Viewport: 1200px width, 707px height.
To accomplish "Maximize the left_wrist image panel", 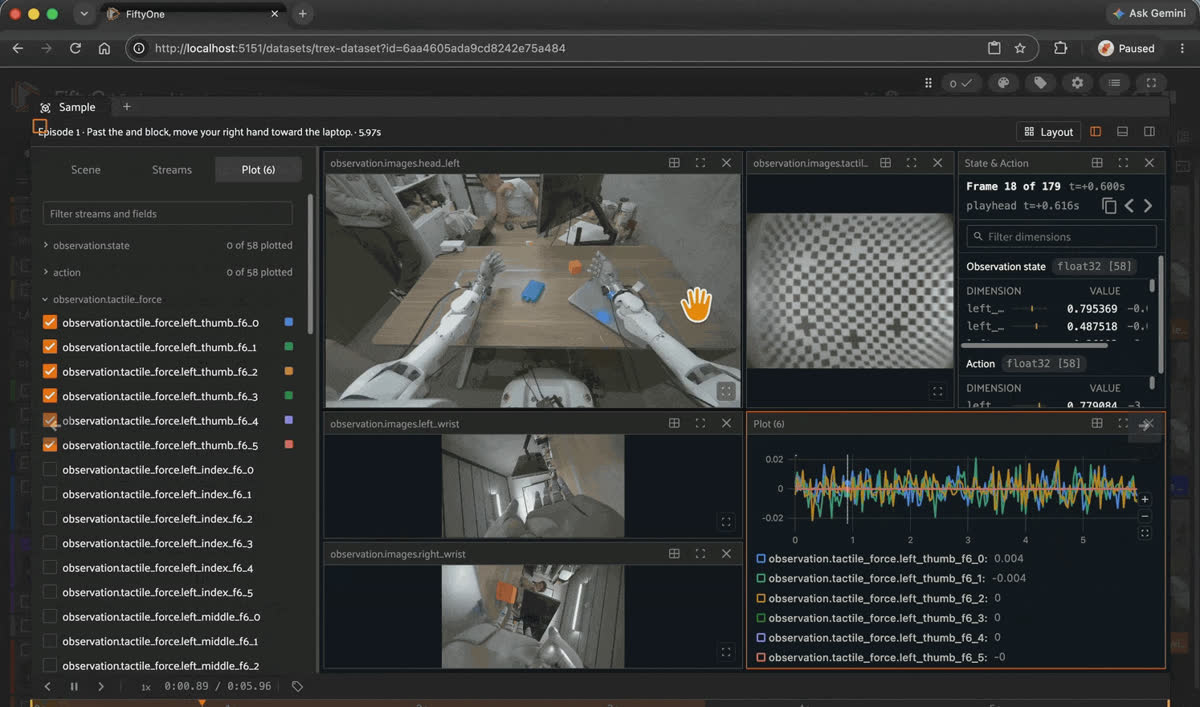I will pos(700,423).
